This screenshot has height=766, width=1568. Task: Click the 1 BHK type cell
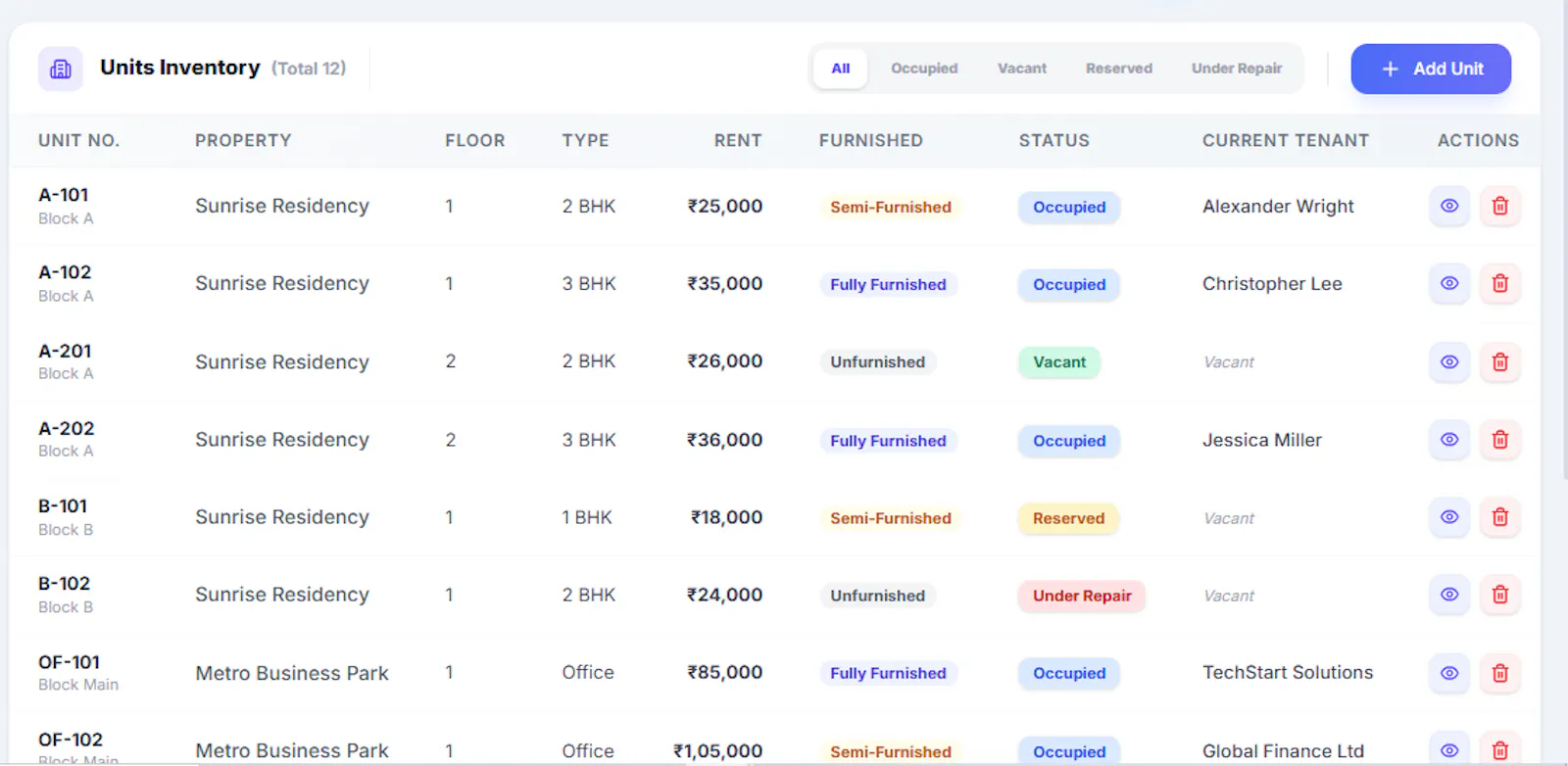click(587, 517)
